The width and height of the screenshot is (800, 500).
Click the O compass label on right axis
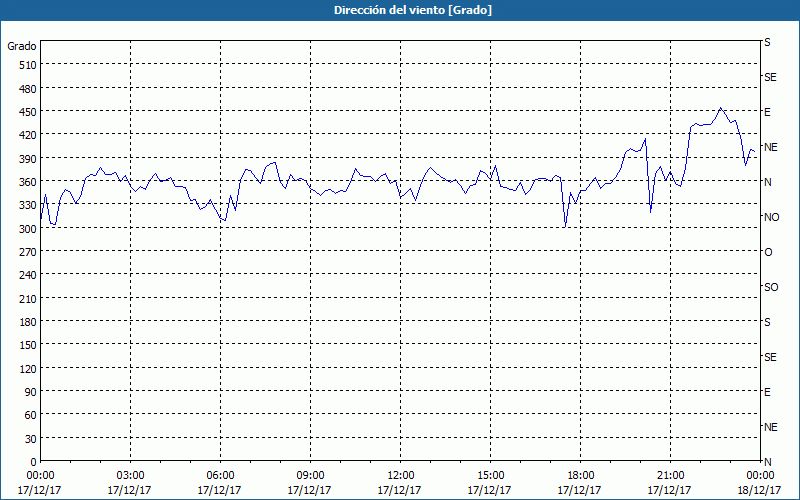pos(768,252)
